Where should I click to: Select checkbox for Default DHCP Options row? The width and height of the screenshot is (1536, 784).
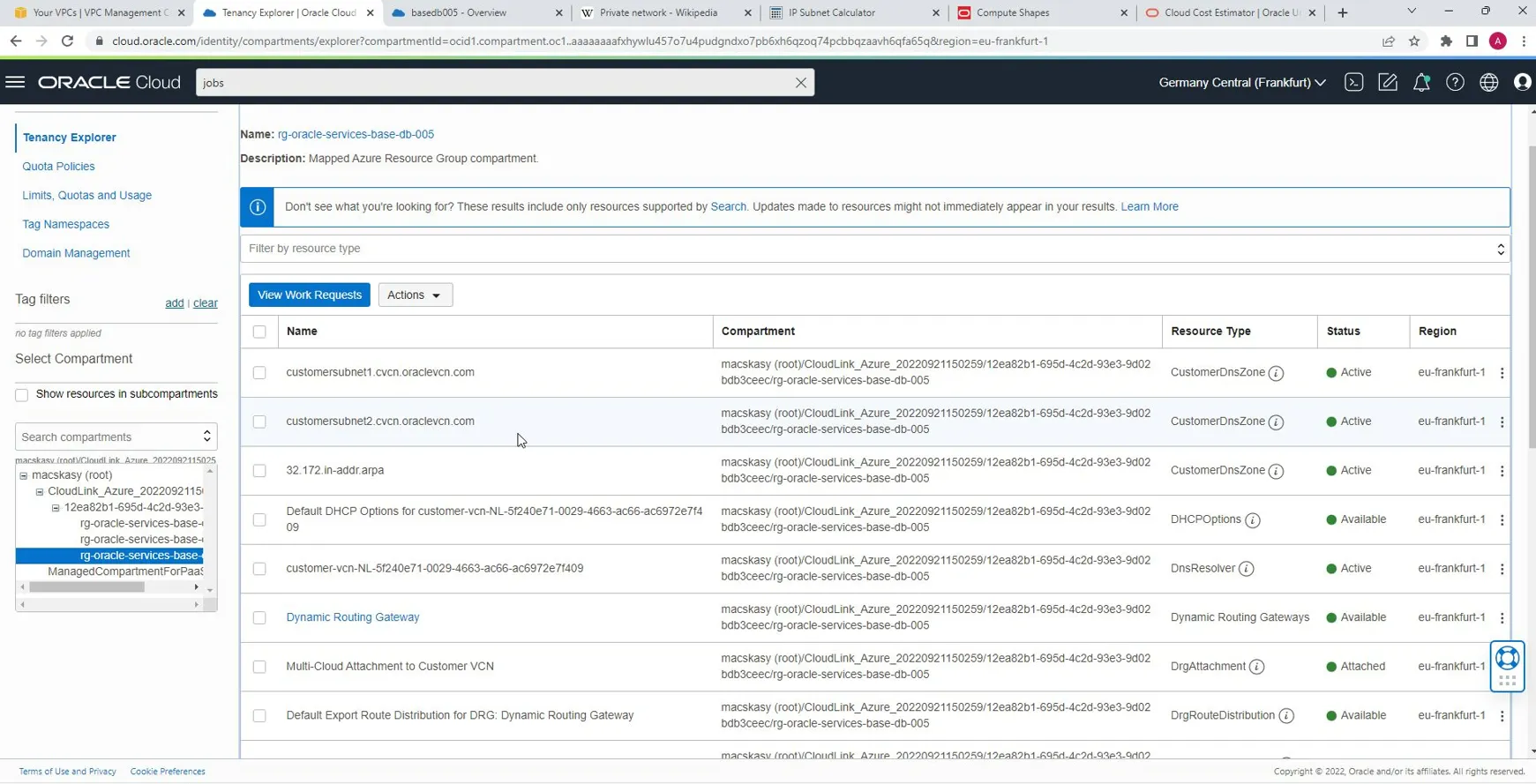tap(259, 519)
